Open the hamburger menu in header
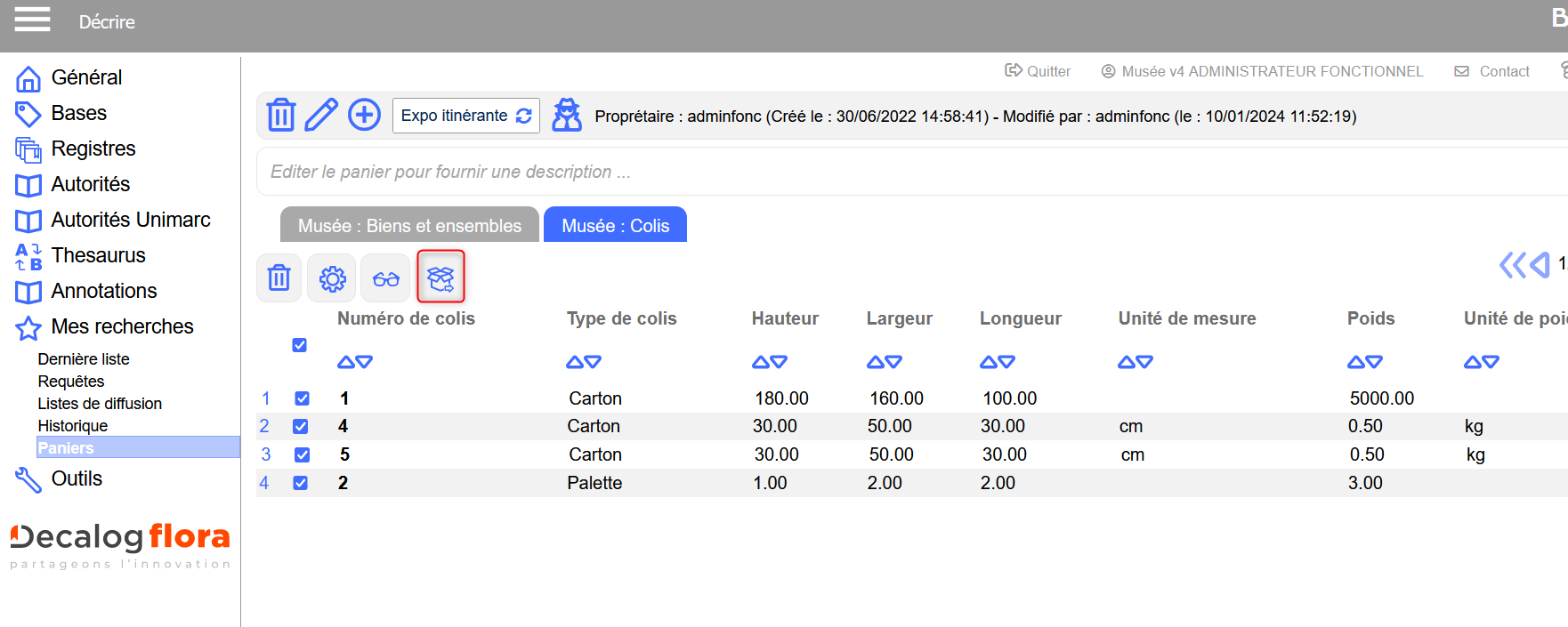 (32, 20)
